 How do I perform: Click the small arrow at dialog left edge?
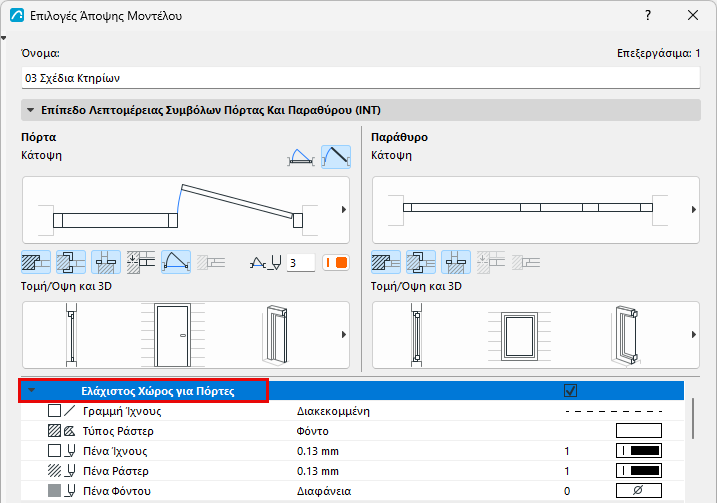(4, 38)
